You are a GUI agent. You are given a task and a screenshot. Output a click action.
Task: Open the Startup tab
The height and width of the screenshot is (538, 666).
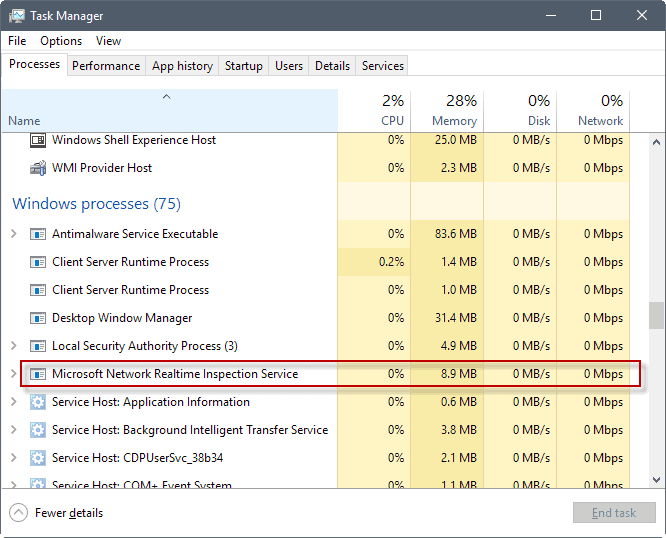[x=243, y=66]
